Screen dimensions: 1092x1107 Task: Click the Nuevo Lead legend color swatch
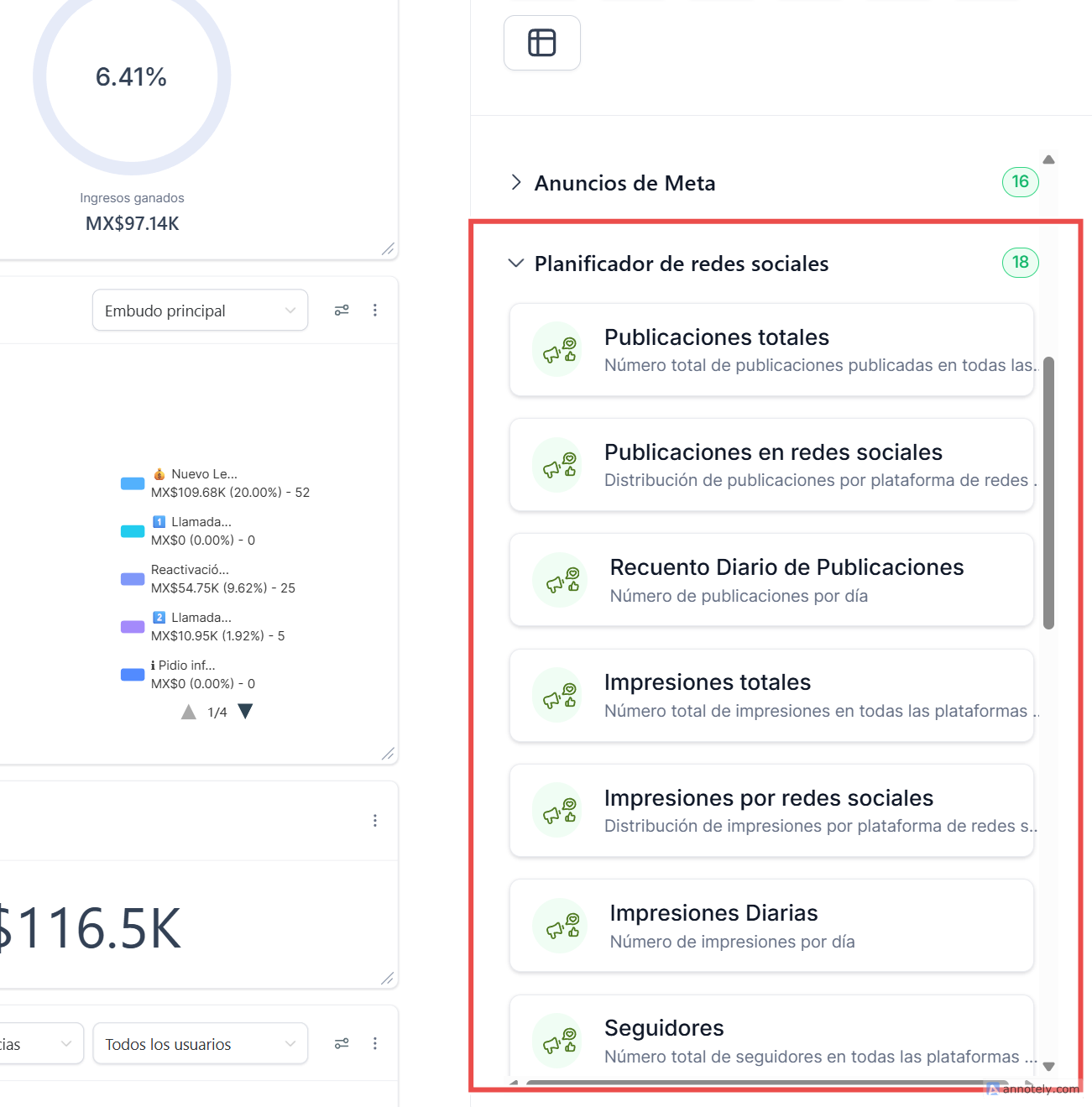click(133, 483)
